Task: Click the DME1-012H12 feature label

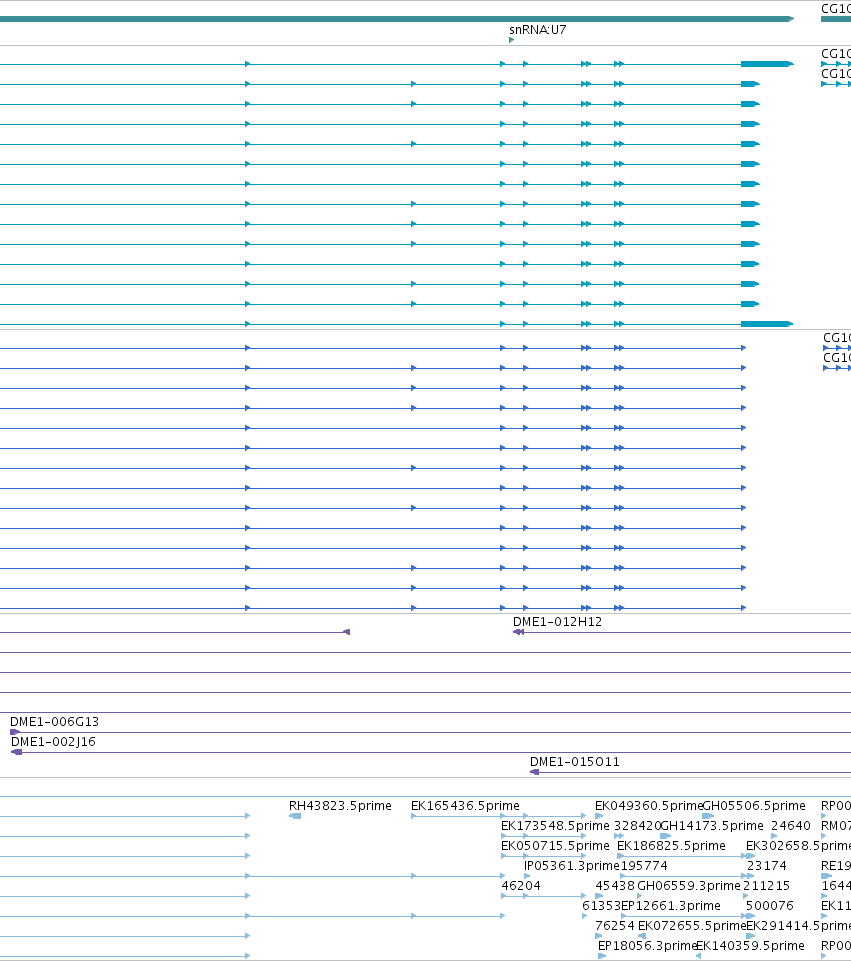Action: pyautogui.click(x=557, y=621)
